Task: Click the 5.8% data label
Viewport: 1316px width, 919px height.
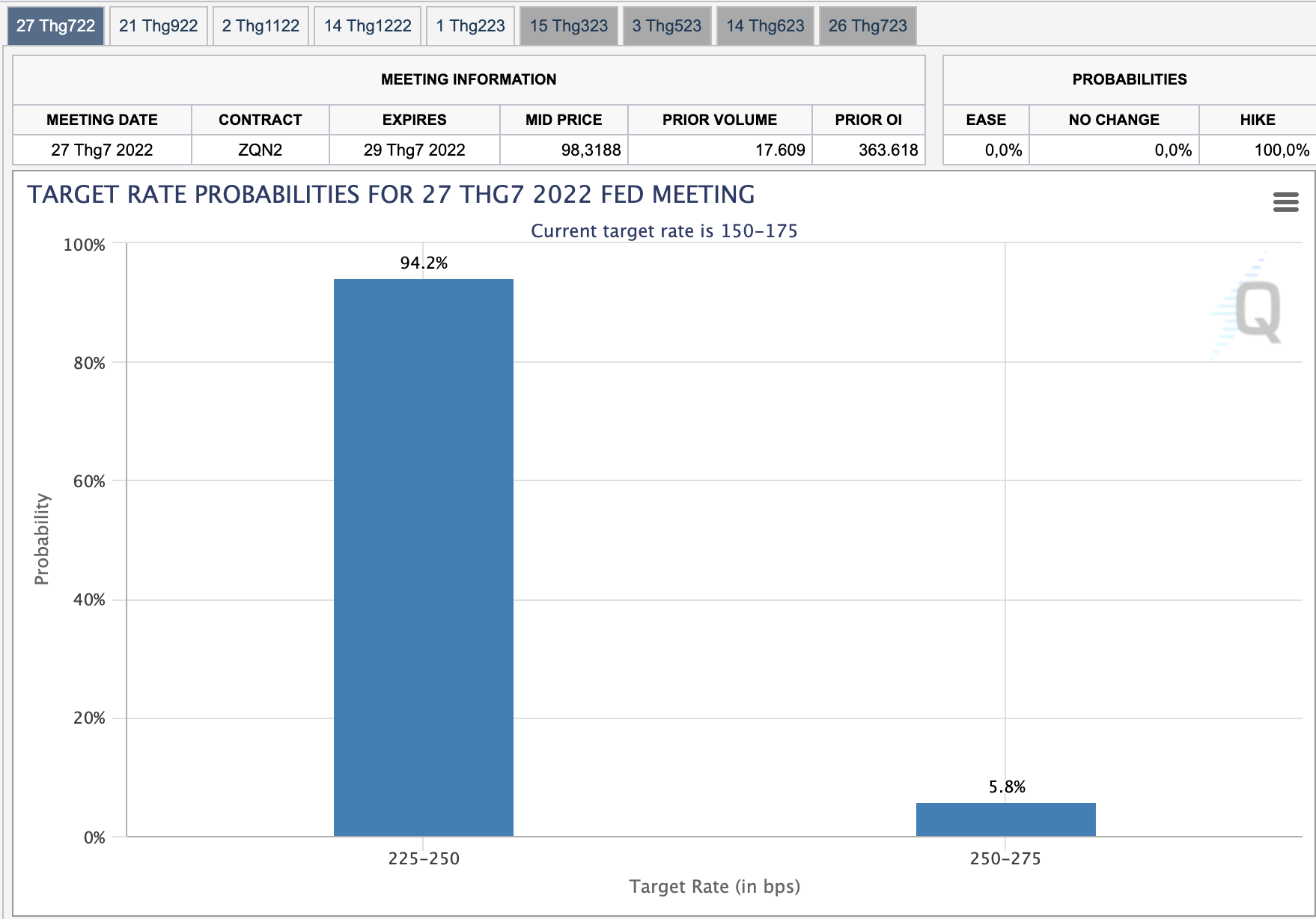Action: tap(1007, 787)
